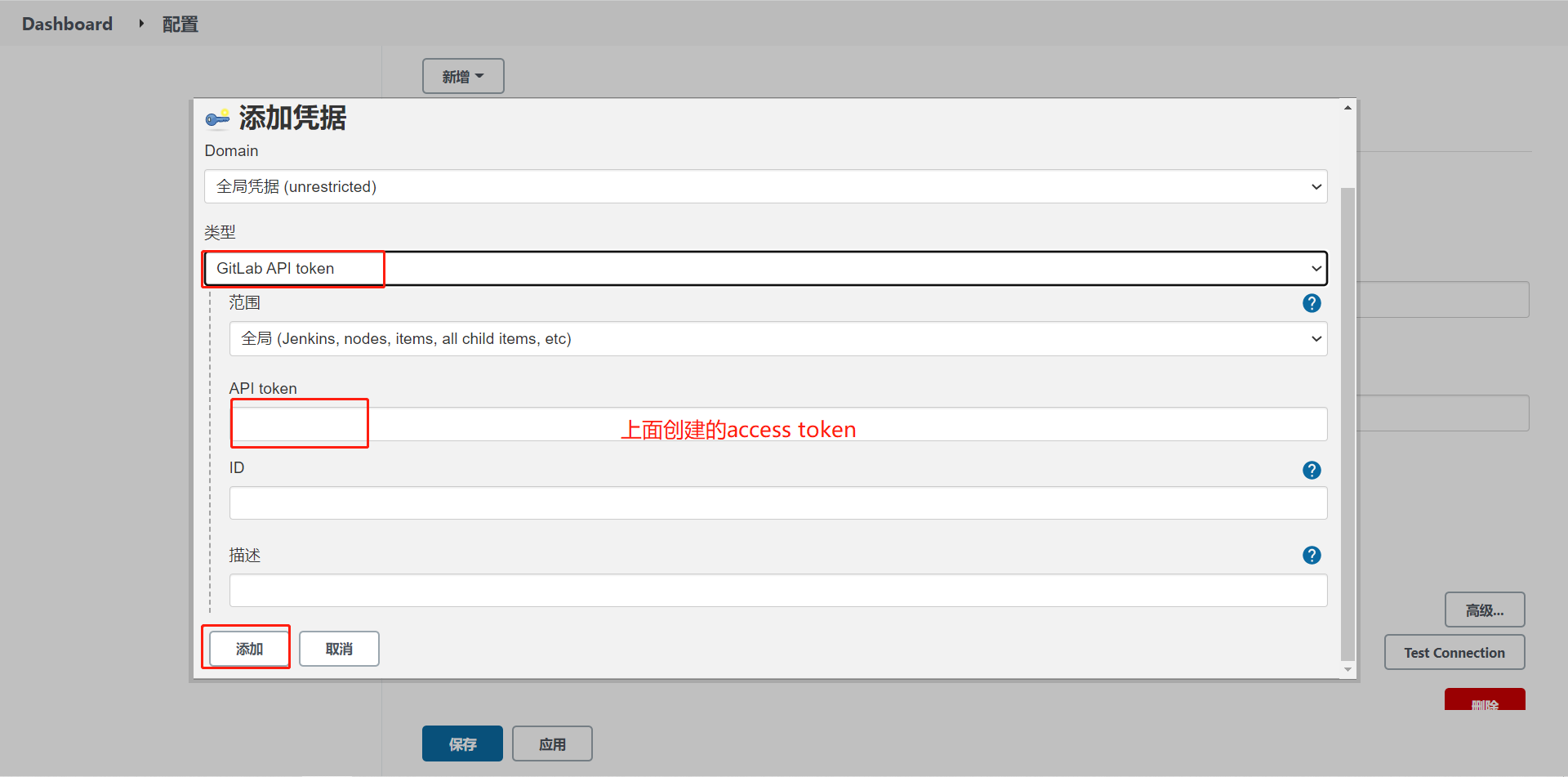Open the Domain dropdown 全局凭据 (unrestricted)
Screen dimensions: 1568x777
[765, 186]
